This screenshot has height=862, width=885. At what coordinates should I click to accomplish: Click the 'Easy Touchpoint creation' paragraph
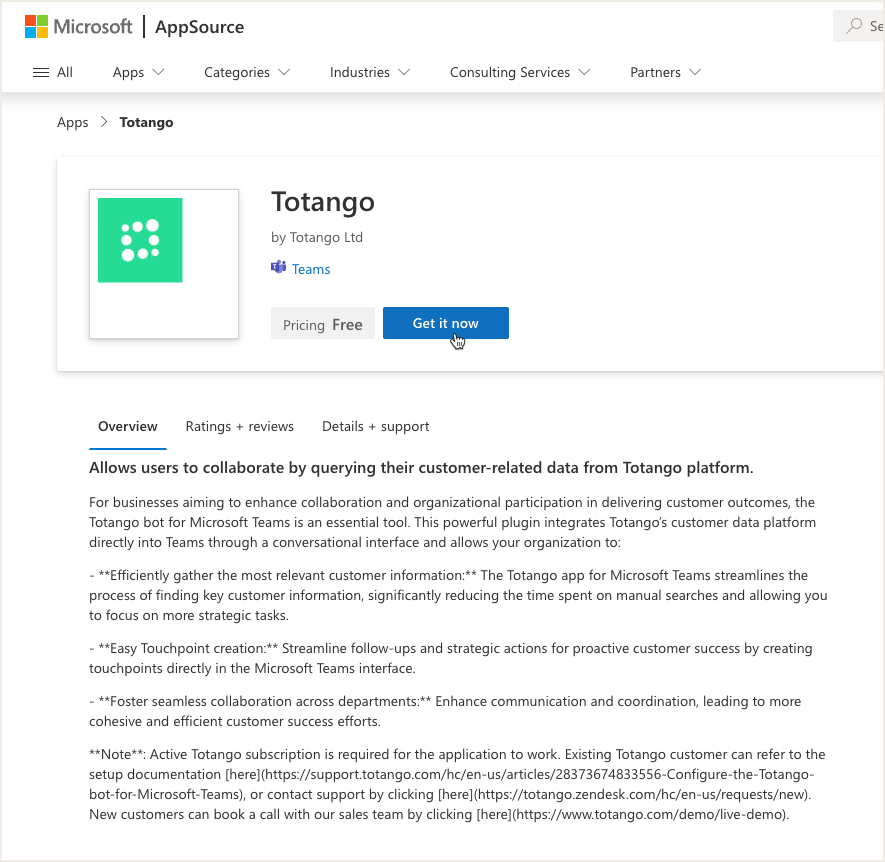(450, 658)
